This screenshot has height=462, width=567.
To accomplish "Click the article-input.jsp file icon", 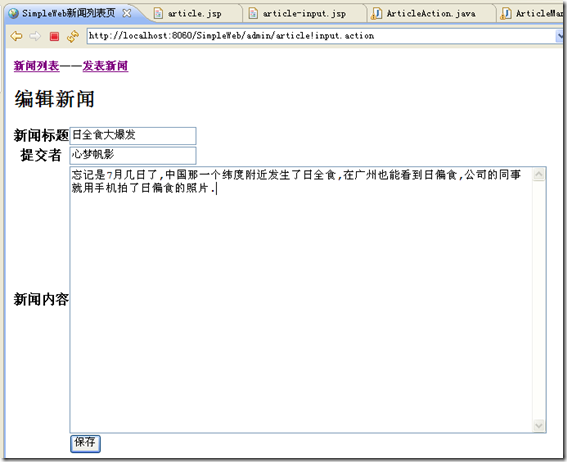I will click(253, 14).
